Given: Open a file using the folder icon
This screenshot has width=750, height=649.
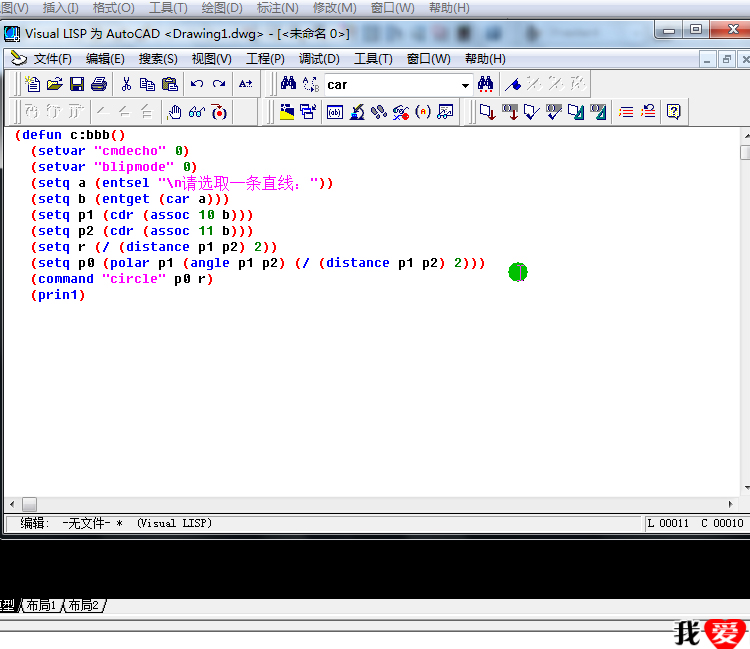Looking at the screenshot, I should pos(55,84).
